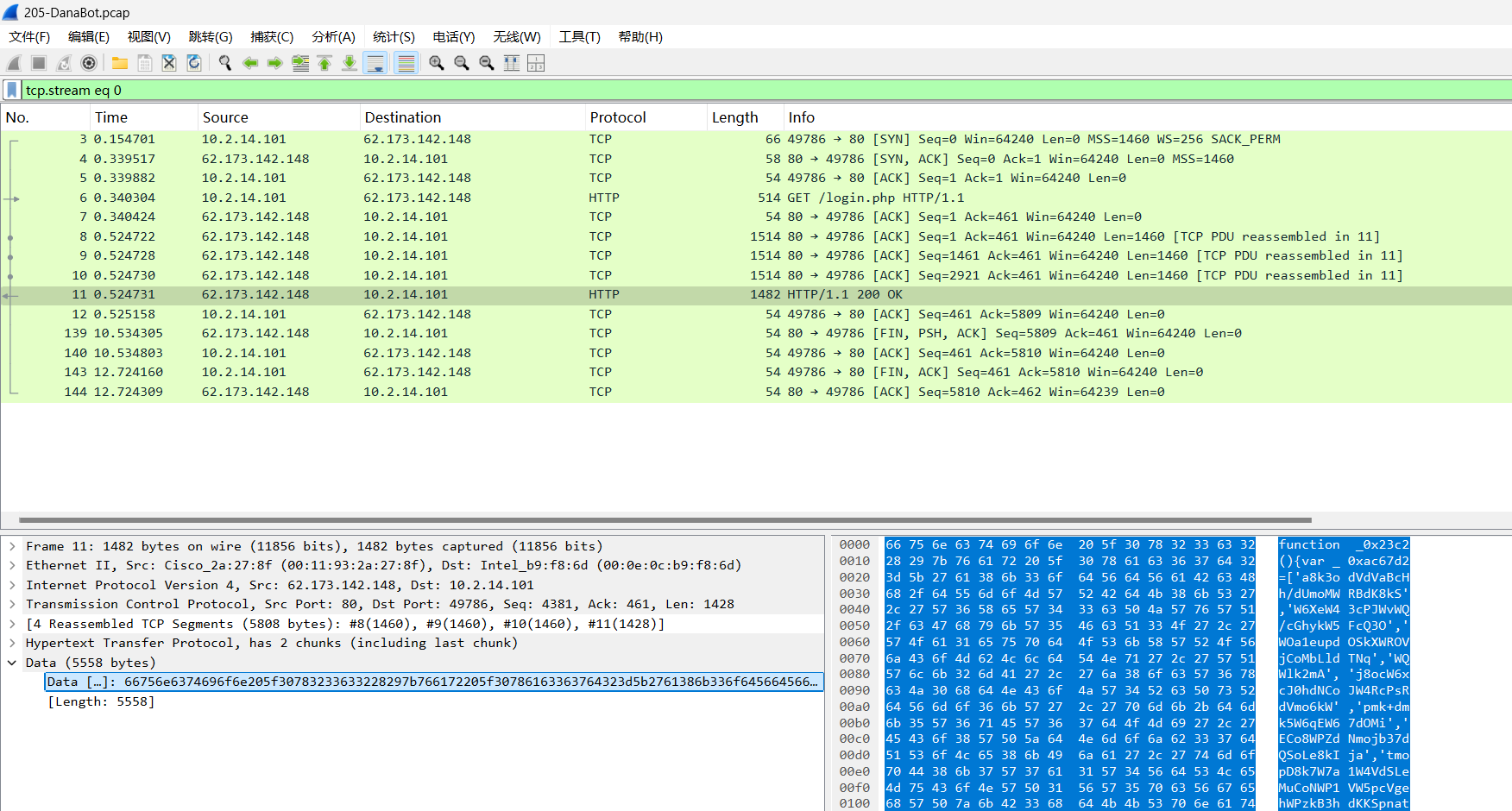The image size is (1512, 811).
Task: Reload the capture file
Action: [x=194, y=63]
